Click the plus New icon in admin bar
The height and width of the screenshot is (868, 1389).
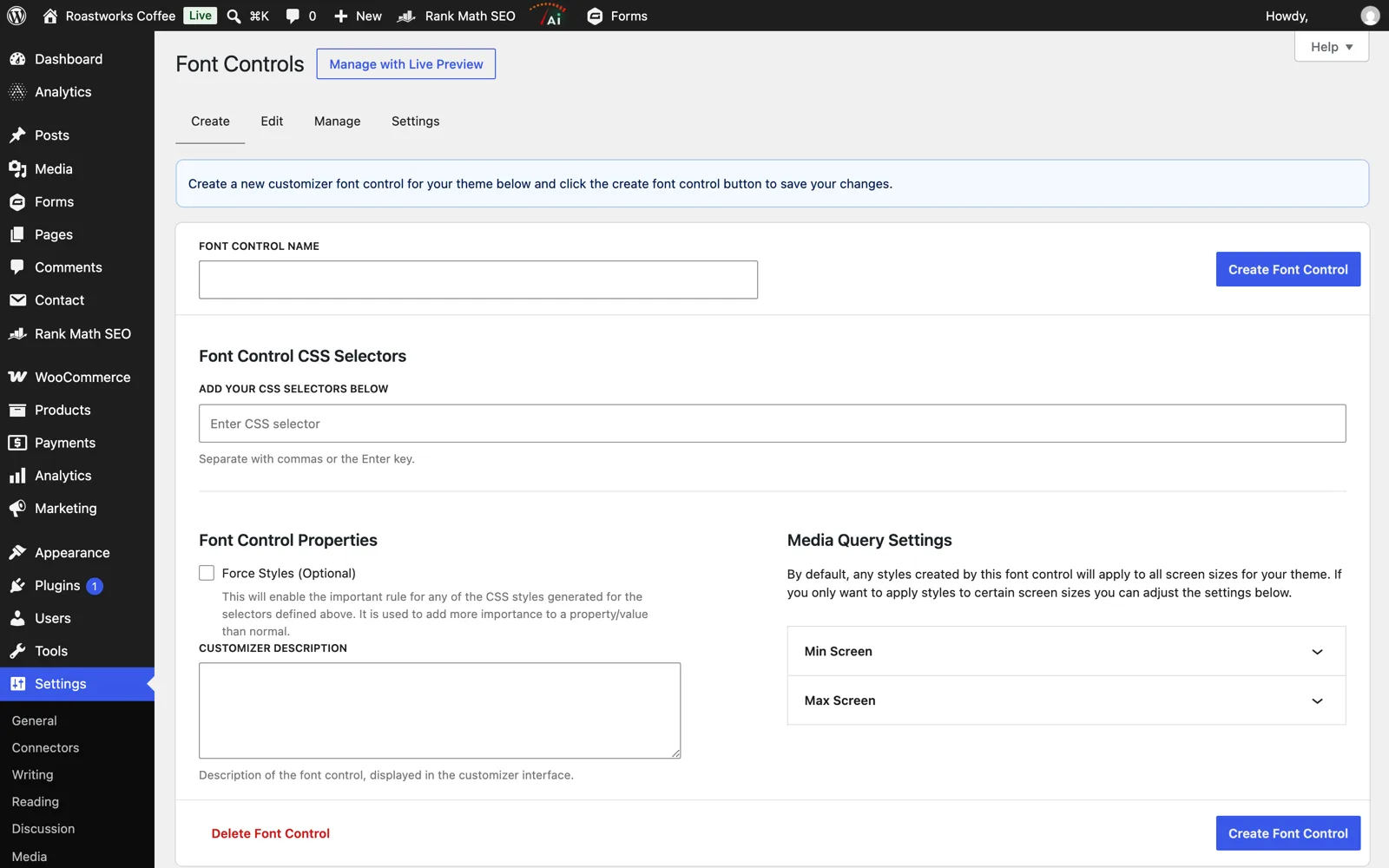[x=341, y=16]
